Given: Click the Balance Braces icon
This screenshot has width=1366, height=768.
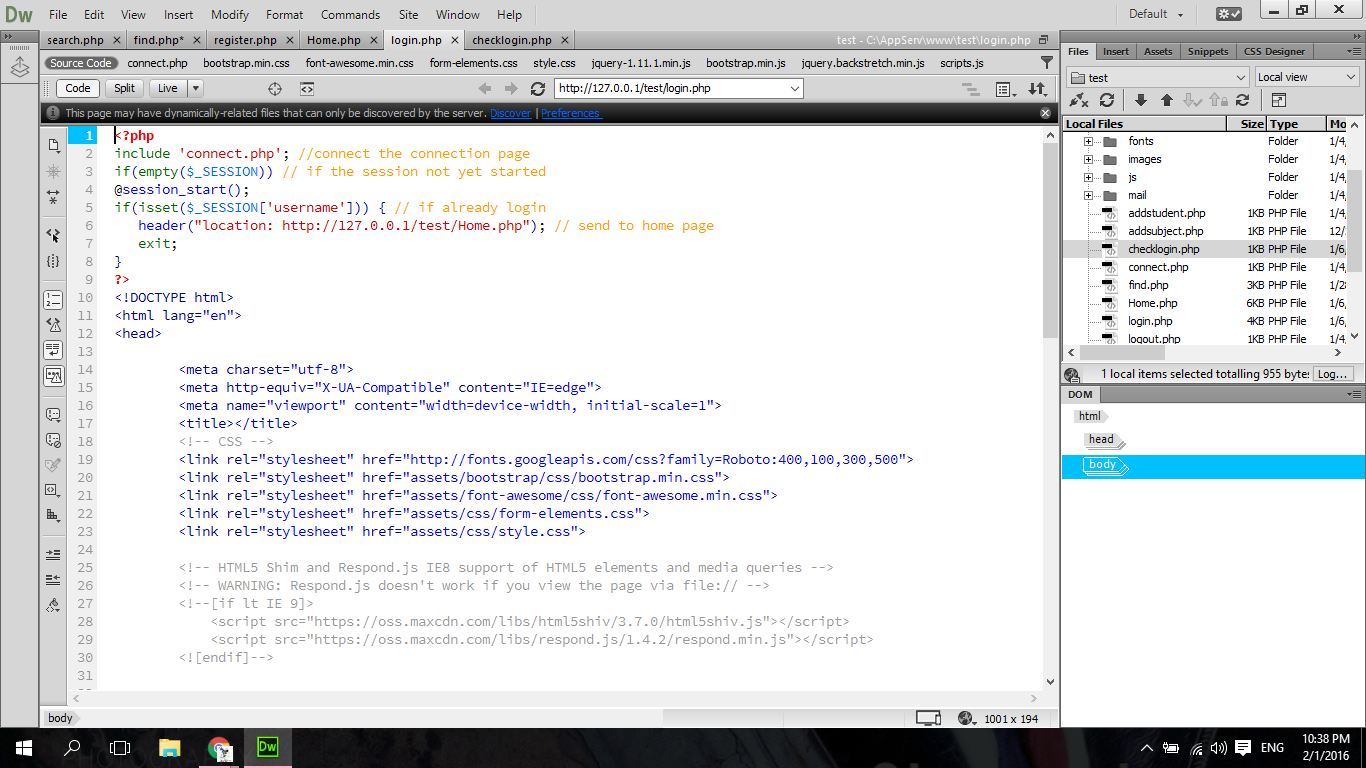Looking at the screenshot, I should coord(53,261).
